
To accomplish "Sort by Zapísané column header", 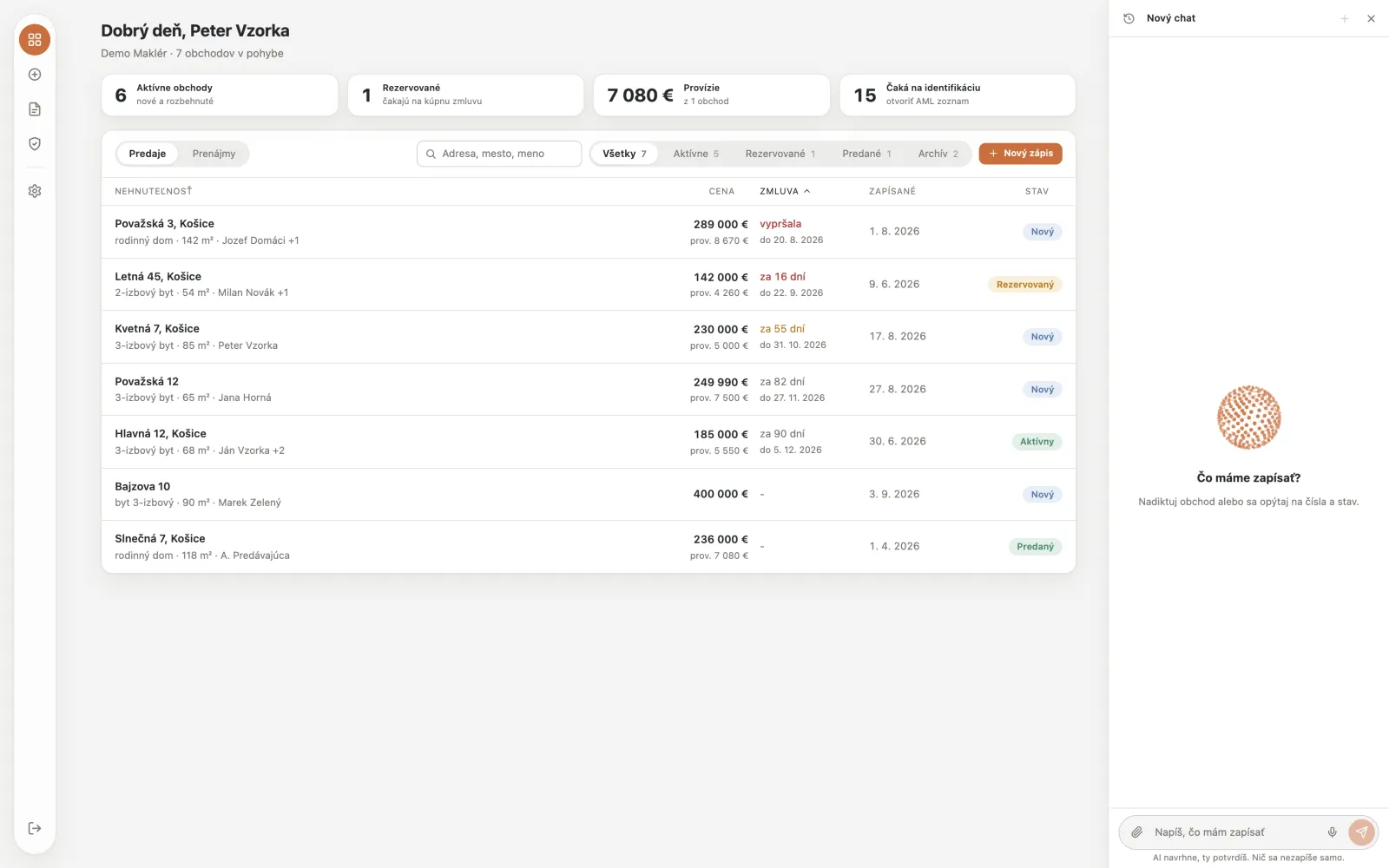I will [892, 191].
